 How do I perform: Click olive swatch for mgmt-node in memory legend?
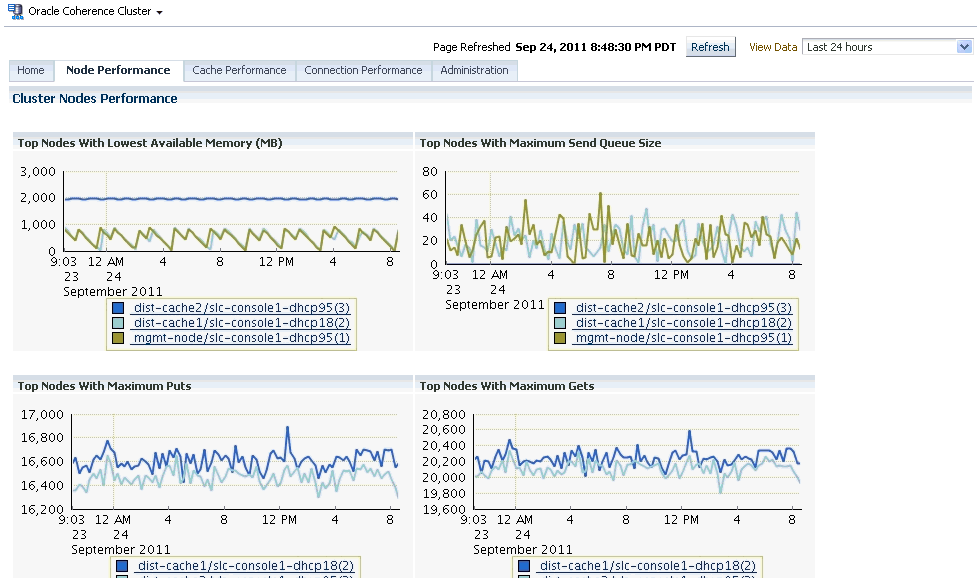[x=118, y=338]
